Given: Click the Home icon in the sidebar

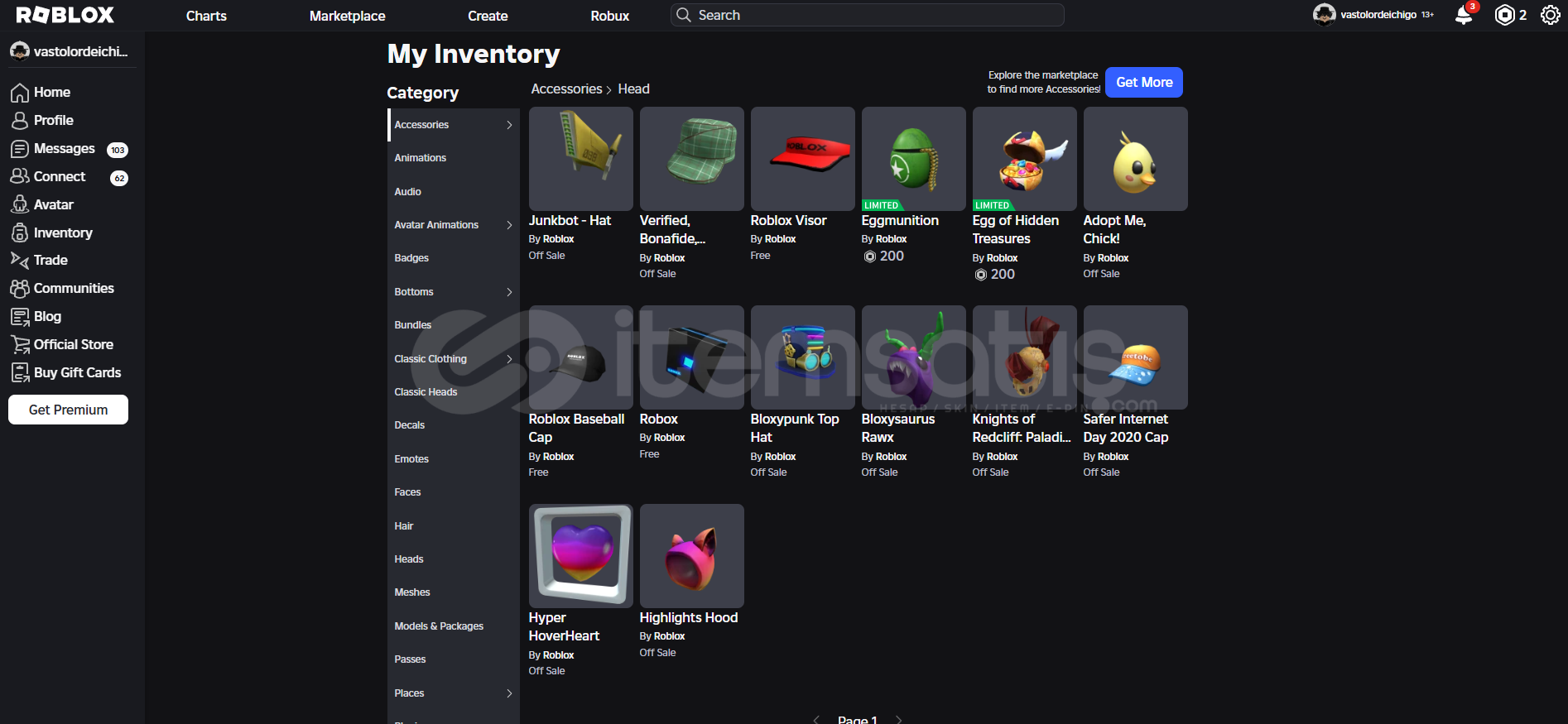Looking at the screenshot, I should pyautogui.click(x=20, y=93).
